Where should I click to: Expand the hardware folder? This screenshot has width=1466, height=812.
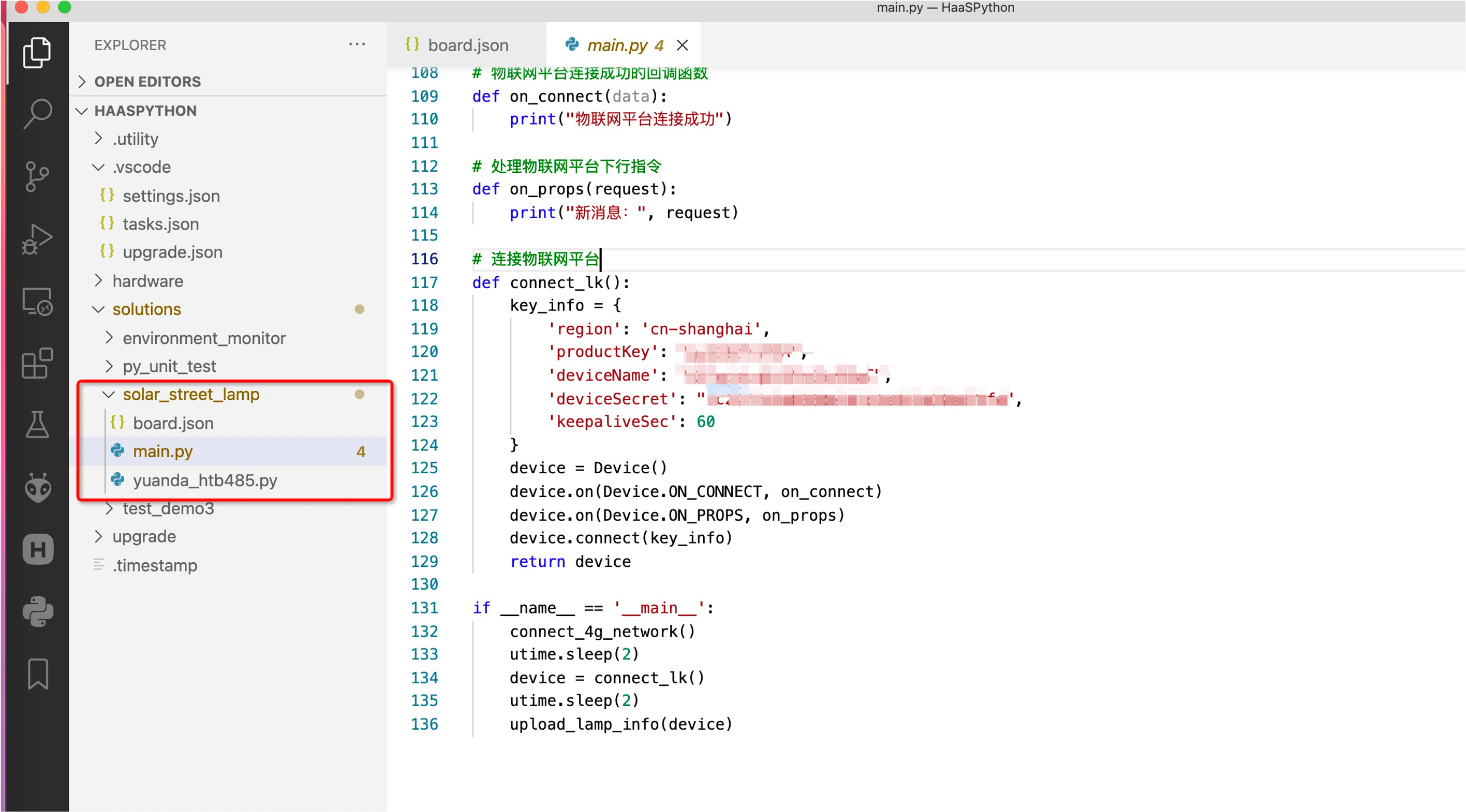tap(228, 281)
